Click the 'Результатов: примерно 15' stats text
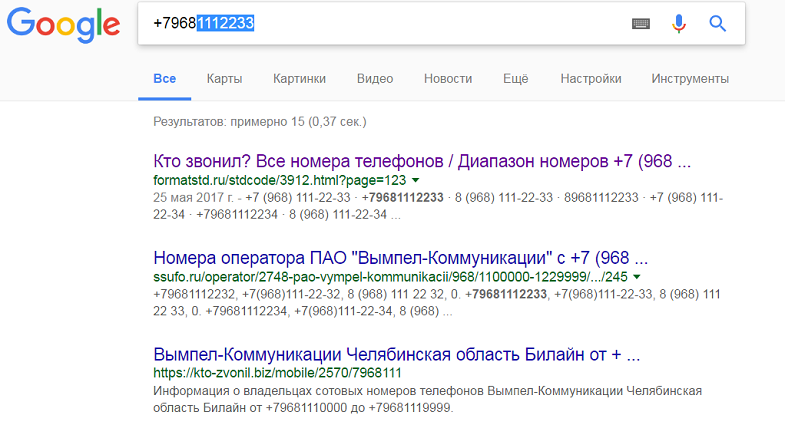 point(260,122)
